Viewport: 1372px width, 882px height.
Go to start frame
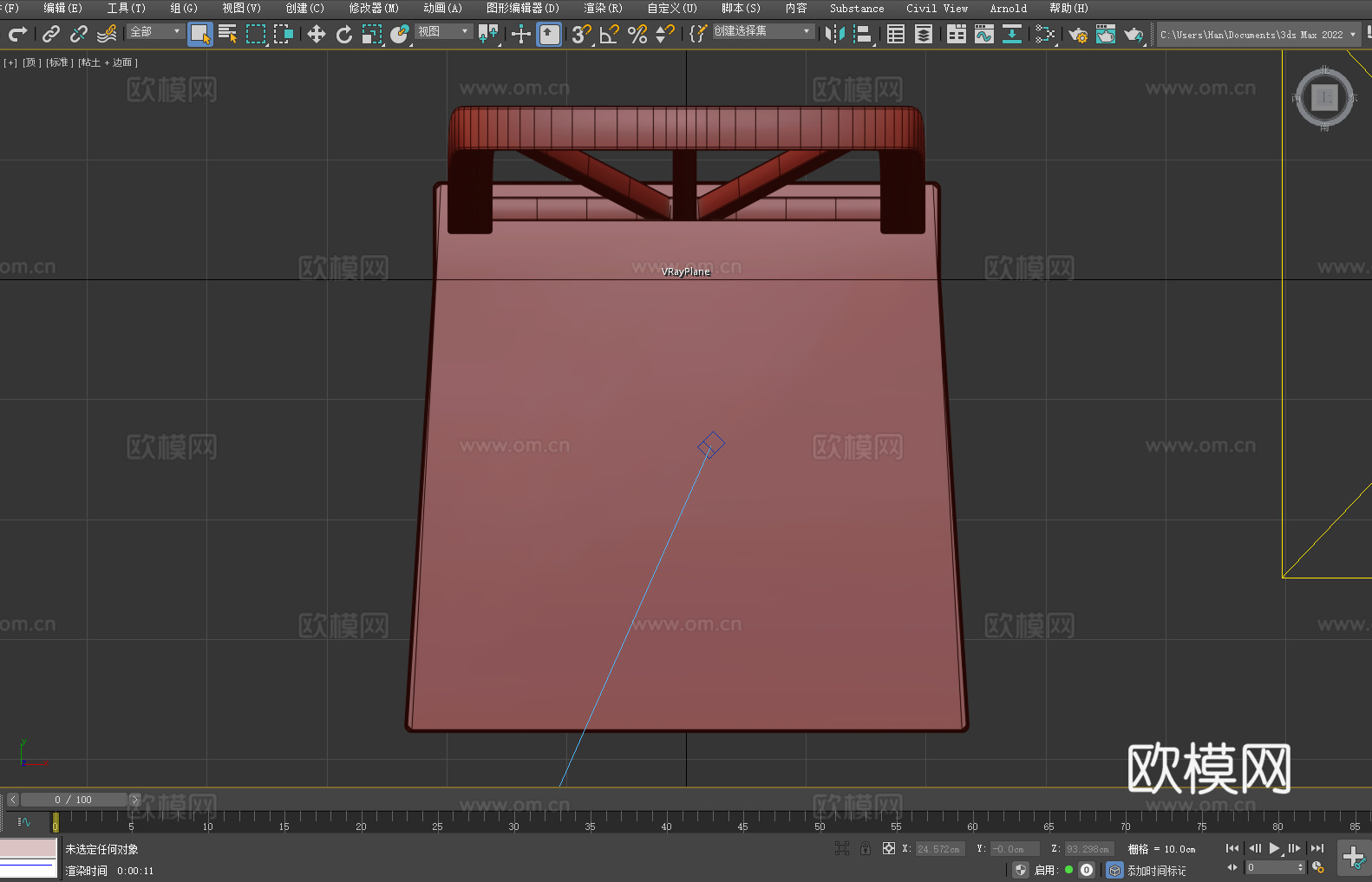[x=1232, y=848]
